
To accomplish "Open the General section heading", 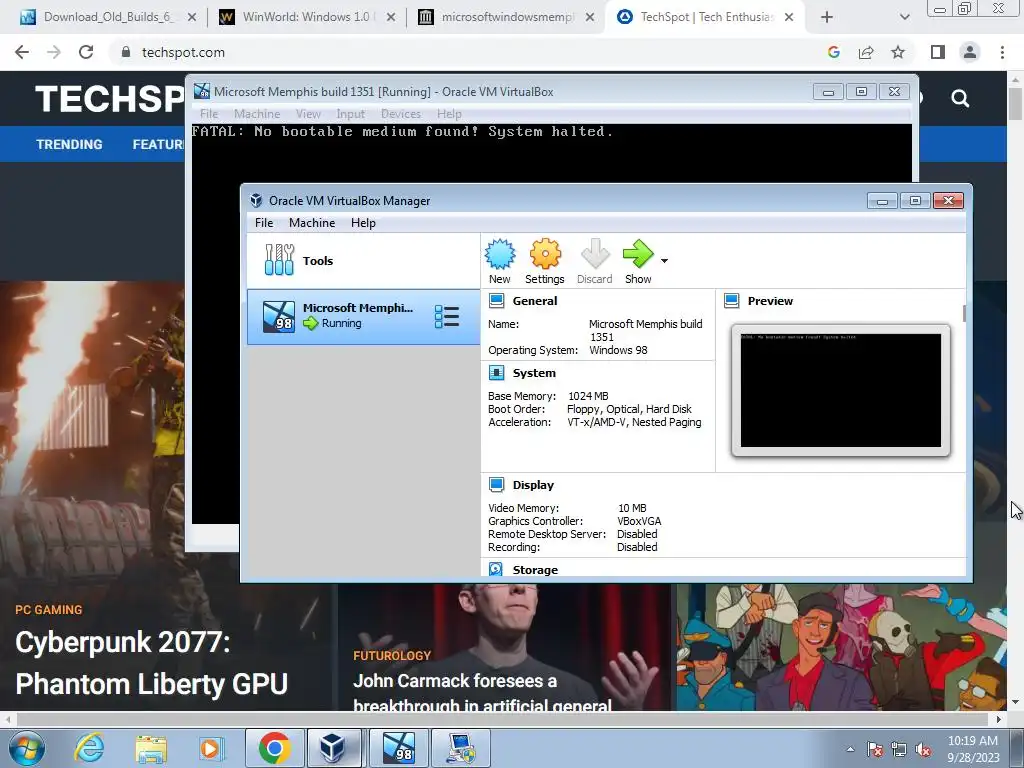I will point(534,301).
